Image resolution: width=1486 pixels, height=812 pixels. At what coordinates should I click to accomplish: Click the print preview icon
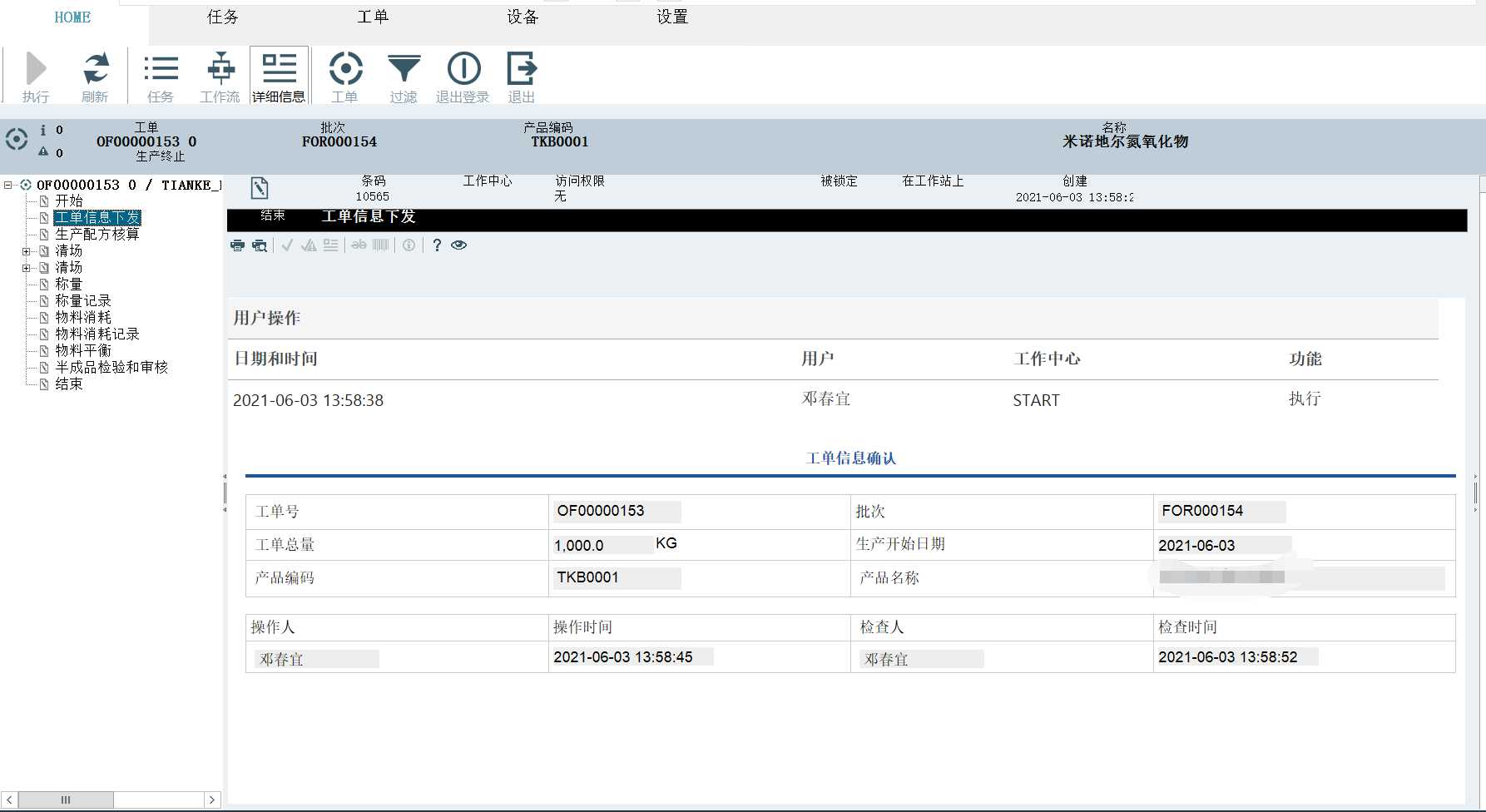(260, 245)
